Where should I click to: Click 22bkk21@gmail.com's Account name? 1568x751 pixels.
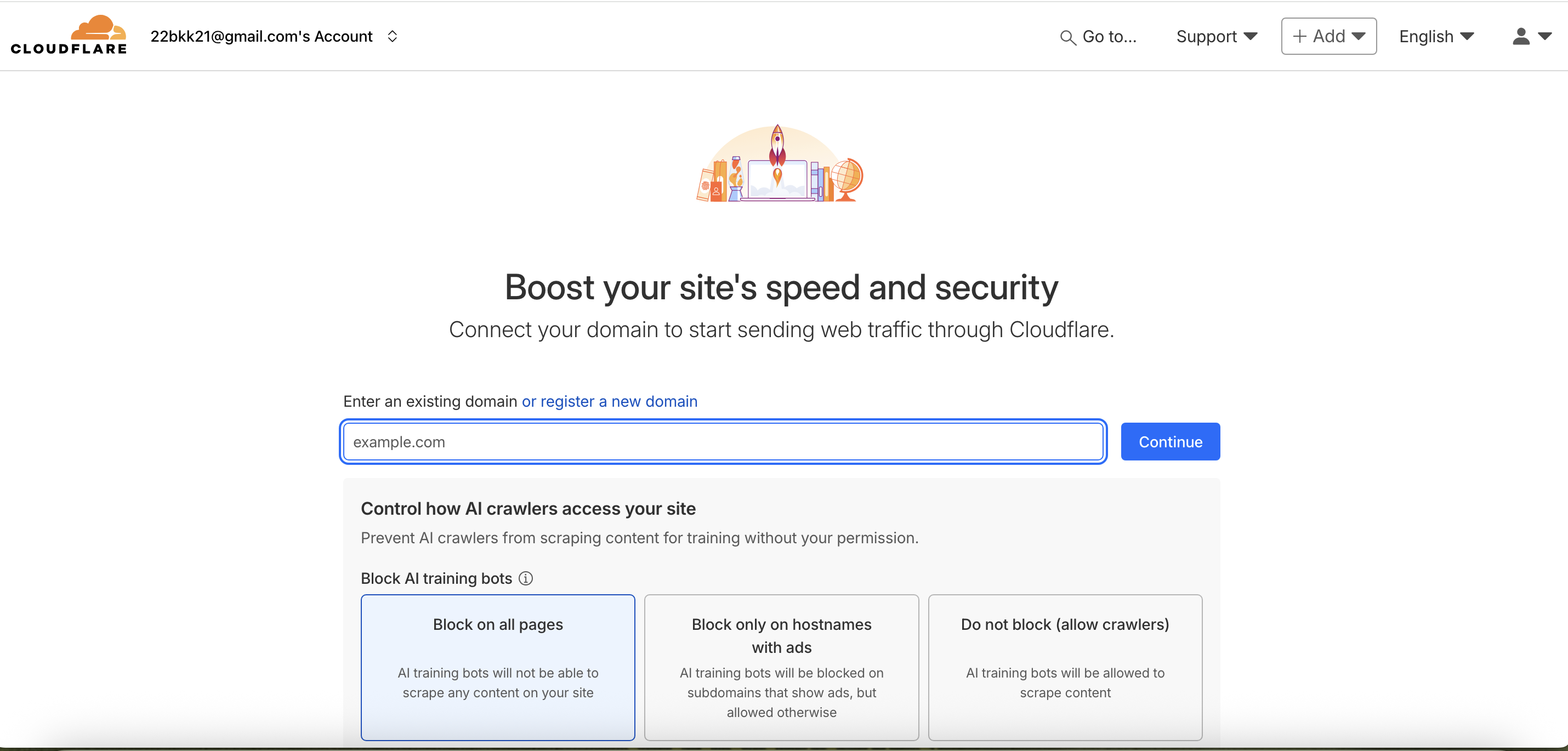(x=261, y=37)
